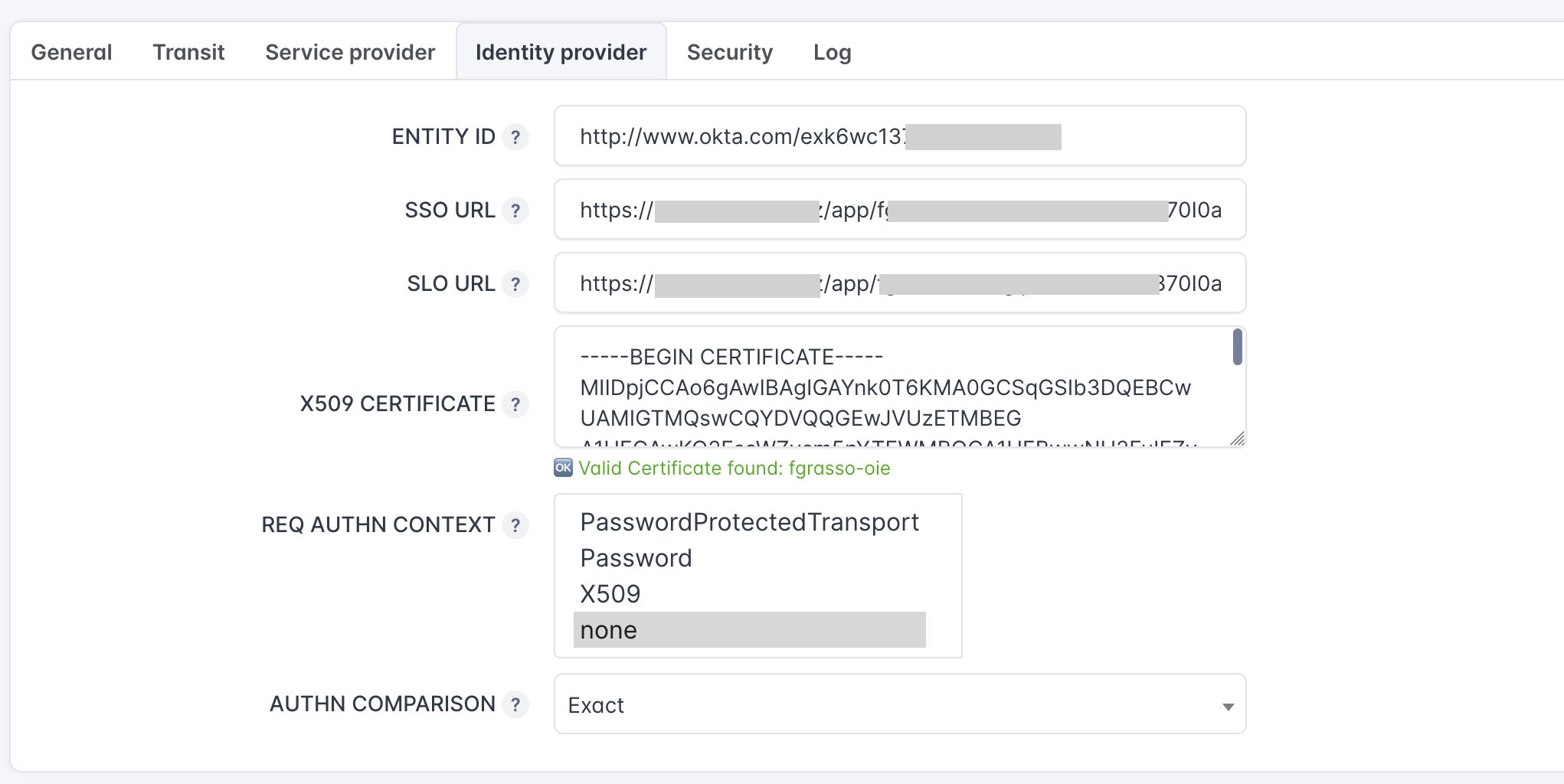This screenshot has height=784, width=1564.
Task: Click the AUTHN COMPARISON help icon
Action: click(515, 704)
